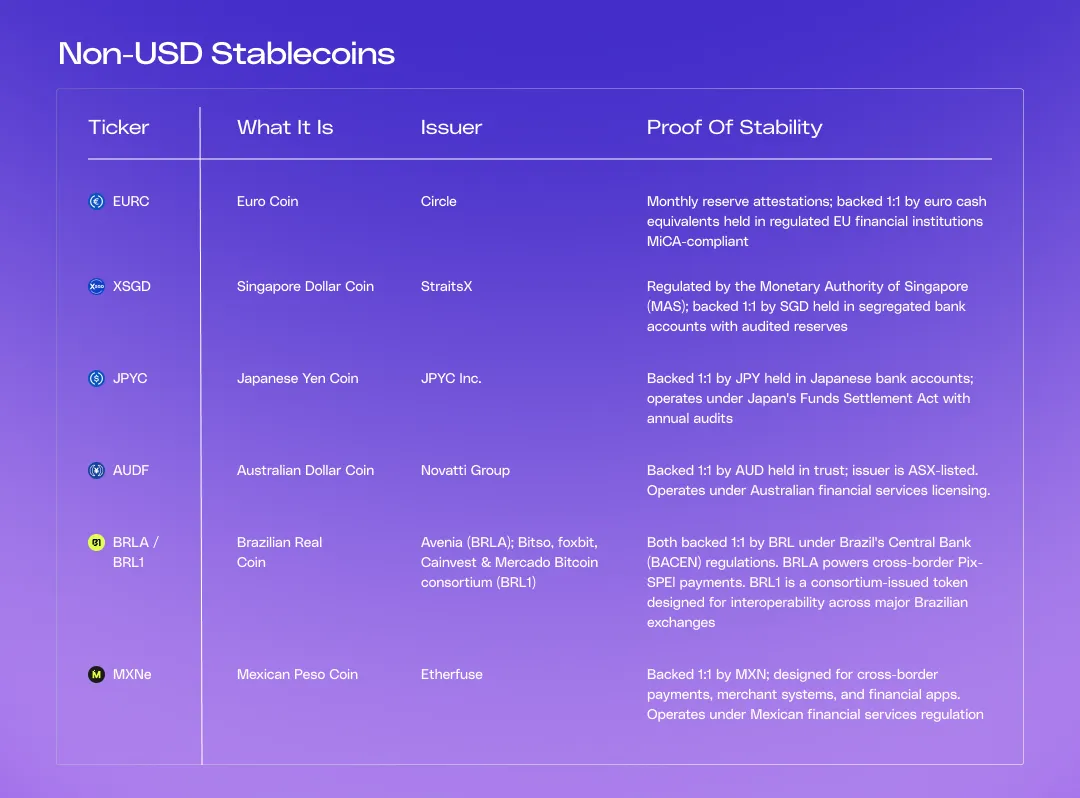Click the Non-USD Stablecoins title
Screen dimensions: 1080x798
tap(227, 54)
